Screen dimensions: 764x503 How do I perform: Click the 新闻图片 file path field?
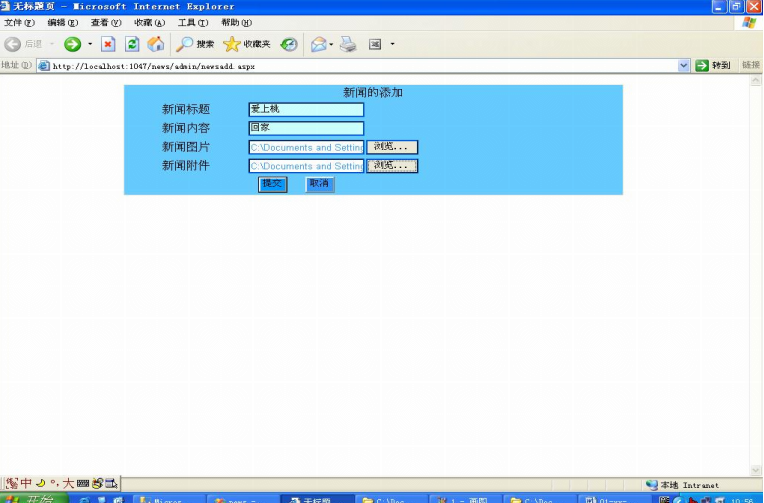306,147
